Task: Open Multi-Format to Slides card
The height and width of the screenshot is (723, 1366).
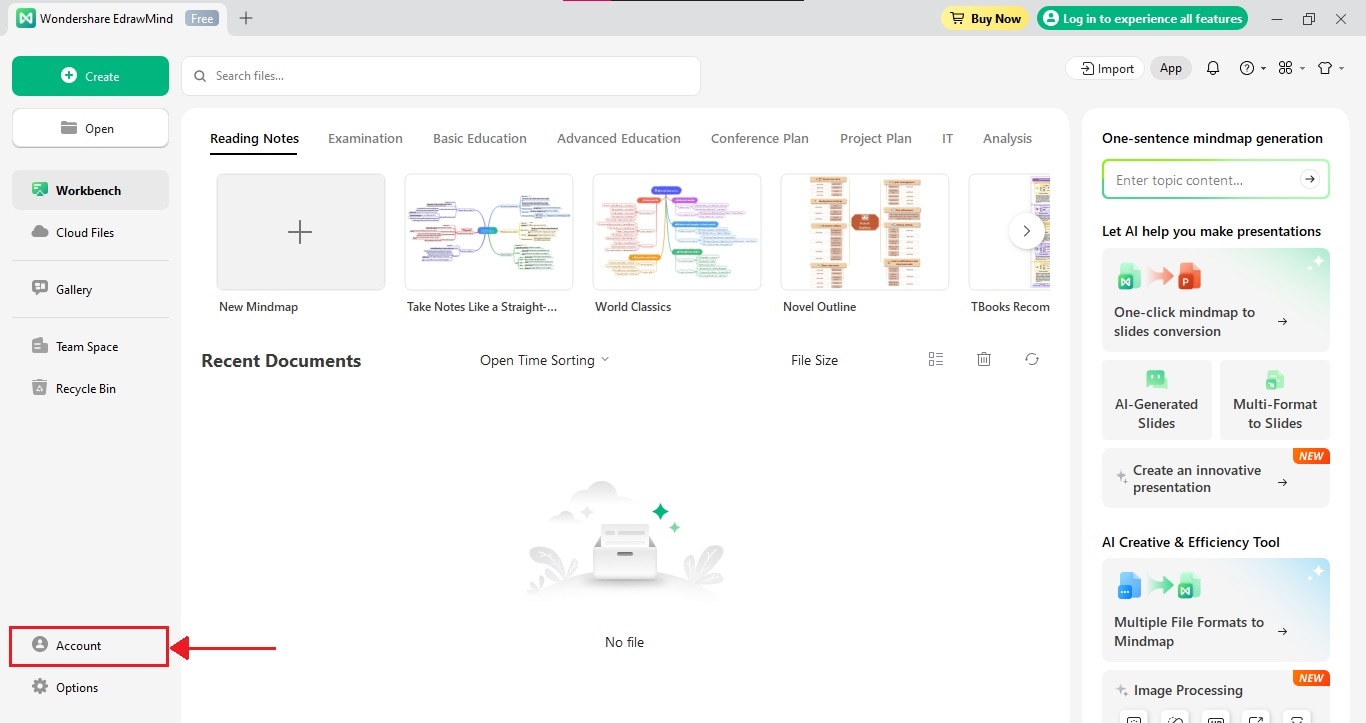Action: 1275,400
